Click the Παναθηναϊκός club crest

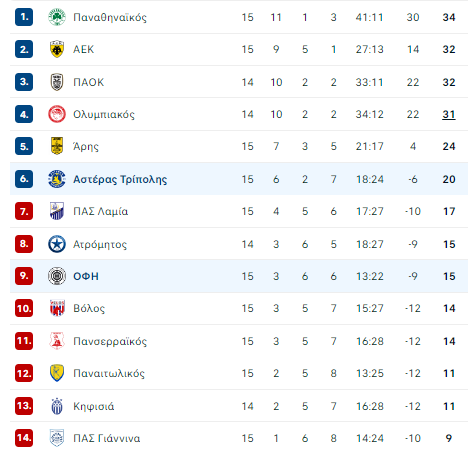click(57, 17)
